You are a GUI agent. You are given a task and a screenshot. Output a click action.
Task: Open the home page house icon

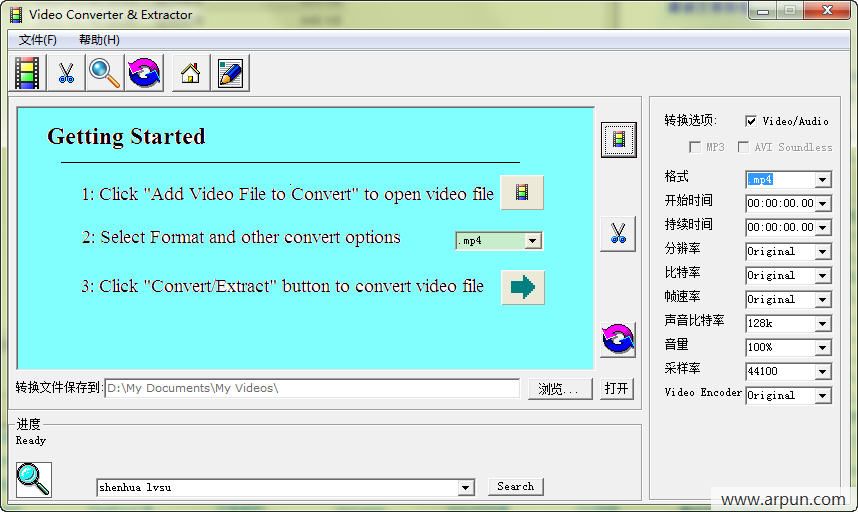(x=190, y=73)
